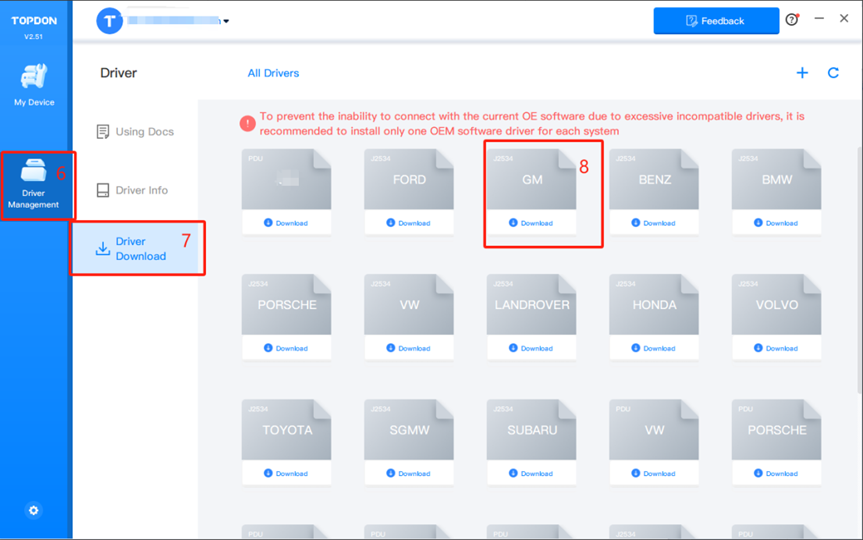Screen dimensions: 863x540
Task: Download the VOLVO J2534 driver
Action: [776, 348]
